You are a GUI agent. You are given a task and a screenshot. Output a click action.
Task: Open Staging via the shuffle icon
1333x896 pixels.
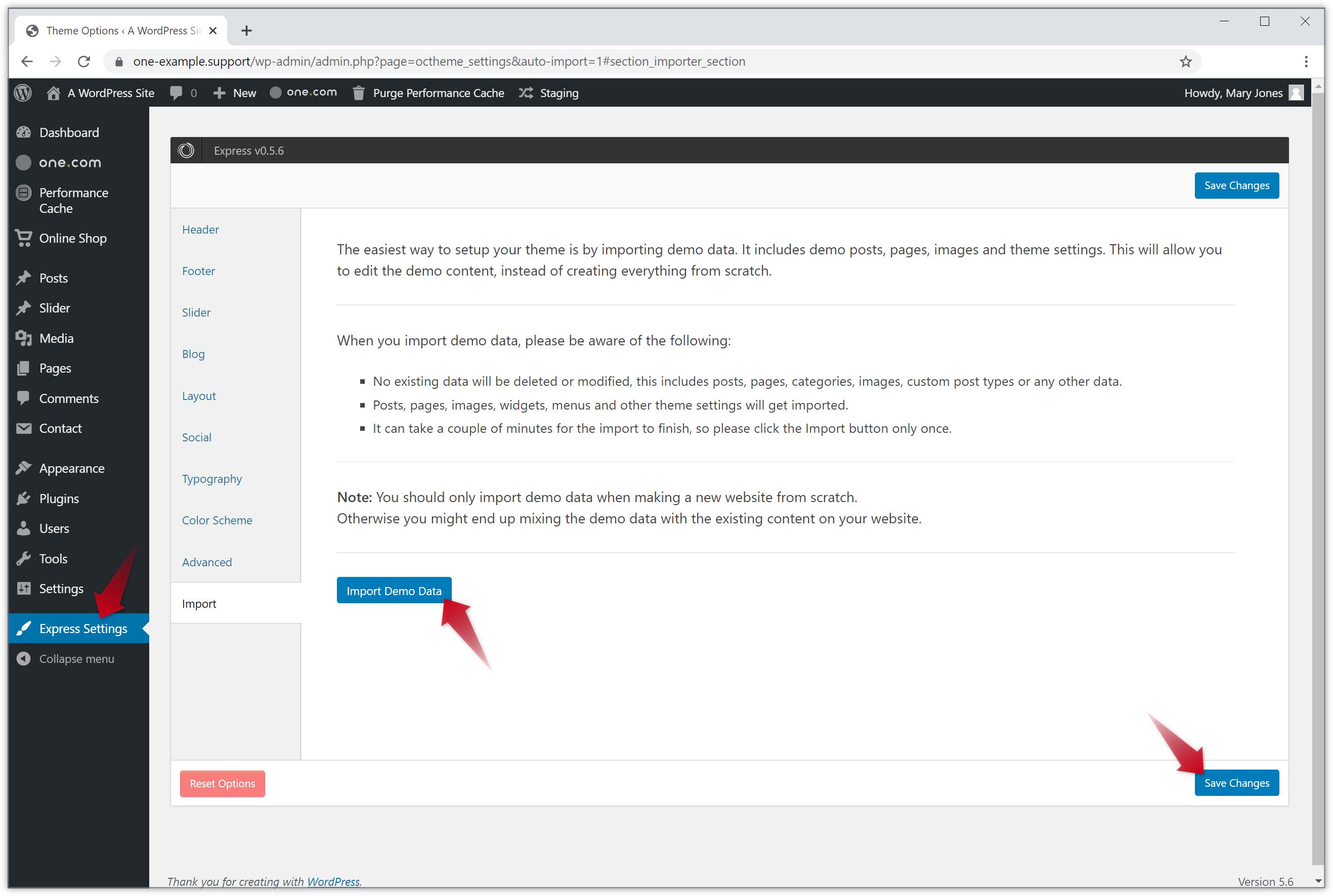pyautogui.click(x=527, y=93)
